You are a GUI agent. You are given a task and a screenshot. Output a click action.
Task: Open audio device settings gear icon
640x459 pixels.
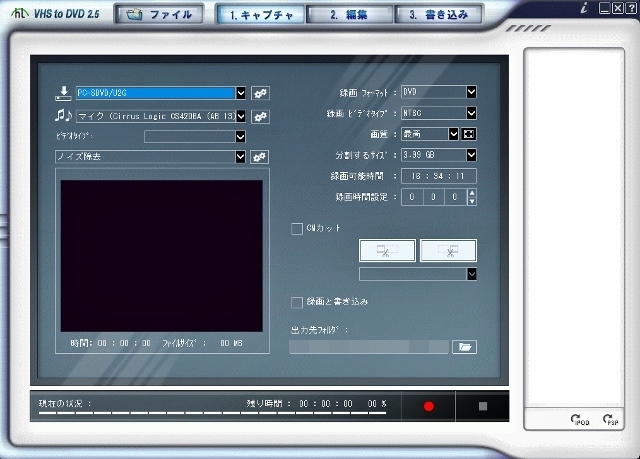(x=260, y=117)
